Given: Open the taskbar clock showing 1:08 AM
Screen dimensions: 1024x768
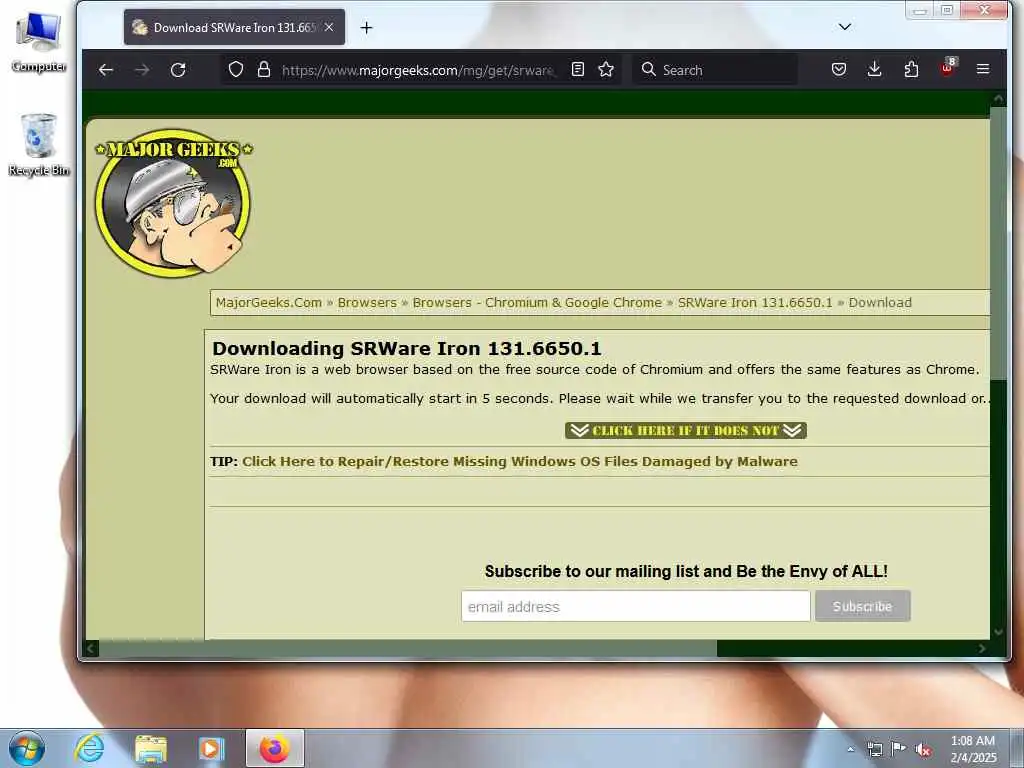Looking at the screenshot, I should [x=973, y=749].
